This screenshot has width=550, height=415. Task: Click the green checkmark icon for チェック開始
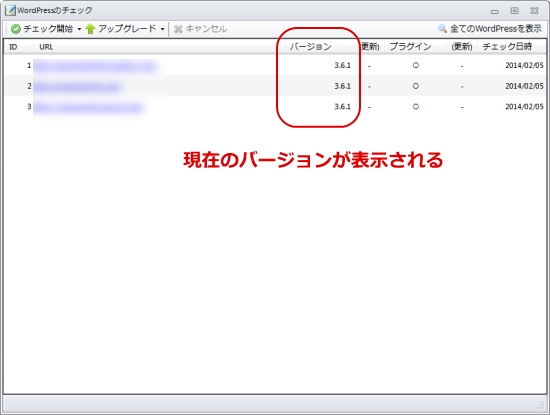point(16,29)
